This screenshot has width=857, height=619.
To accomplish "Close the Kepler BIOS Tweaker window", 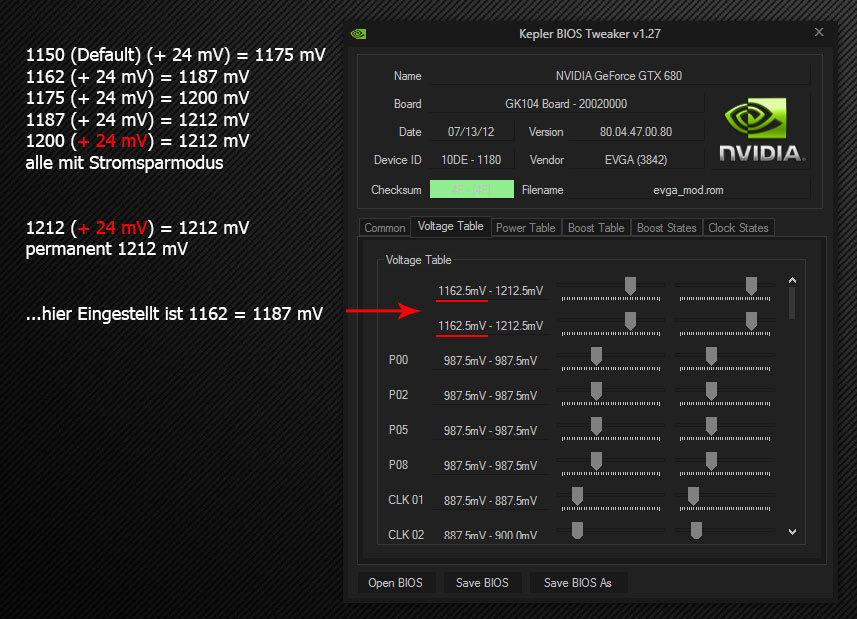I will (819, 32).
